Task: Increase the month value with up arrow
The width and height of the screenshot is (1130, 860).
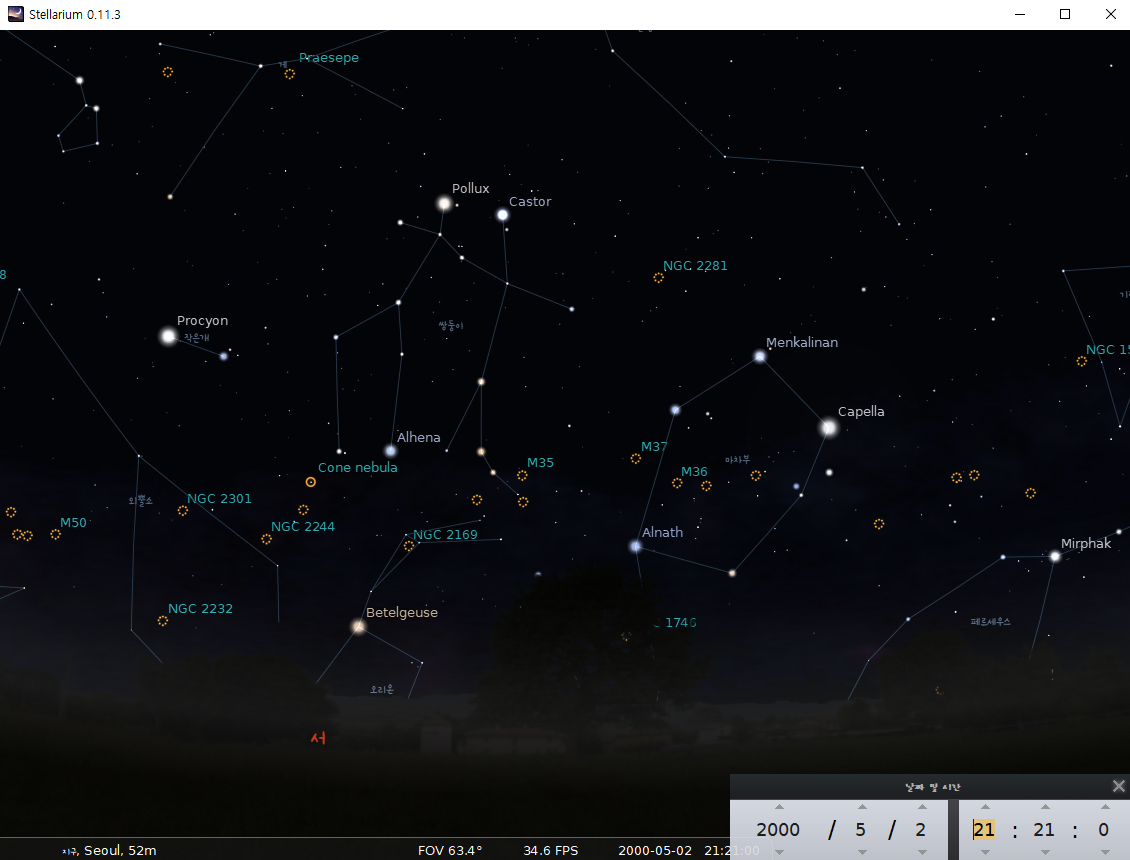Action: [863, 807]
